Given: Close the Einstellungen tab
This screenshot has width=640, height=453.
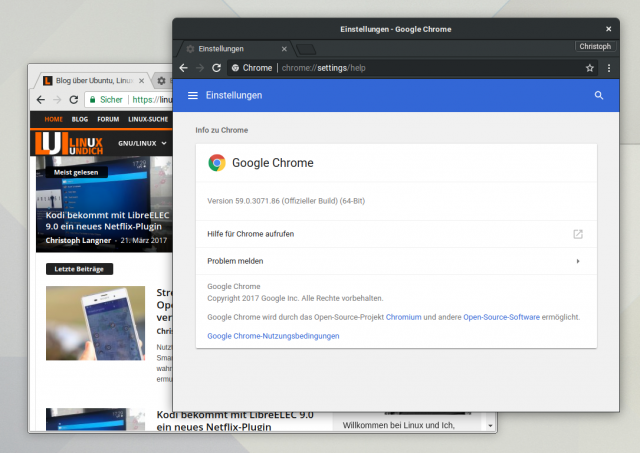Looking at the screenshot, I should click(284, 49).
